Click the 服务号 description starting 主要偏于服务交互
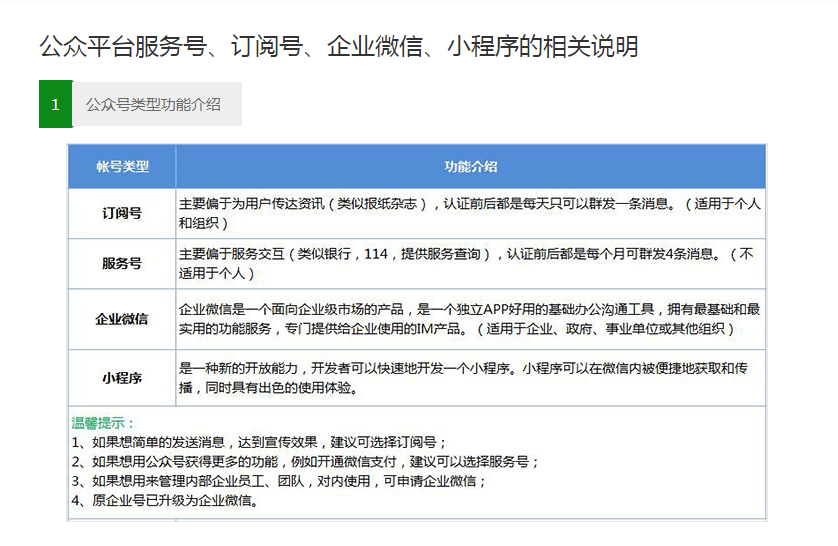This screenshot has height=546, width=838. [x=466, y=263]
